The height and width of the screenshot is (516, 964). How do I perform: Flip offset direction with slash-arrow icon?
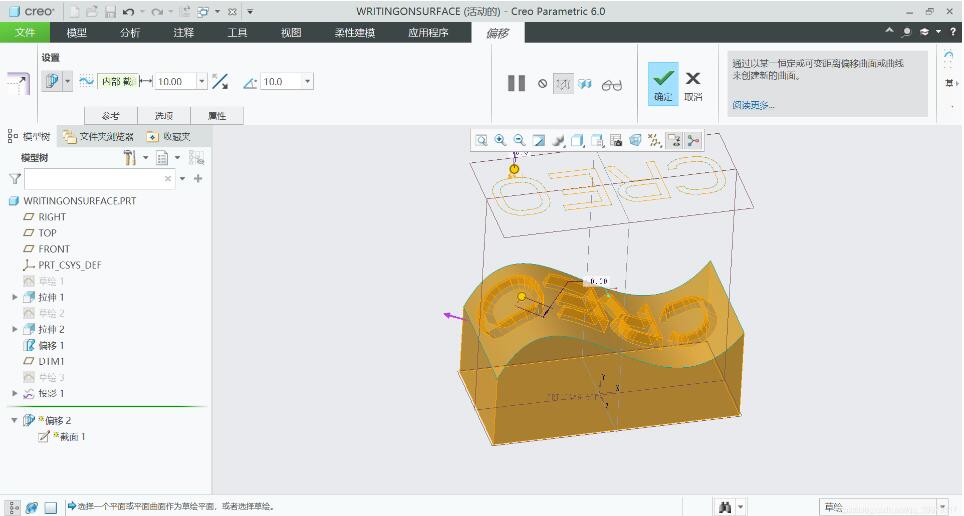pos(220,81)
